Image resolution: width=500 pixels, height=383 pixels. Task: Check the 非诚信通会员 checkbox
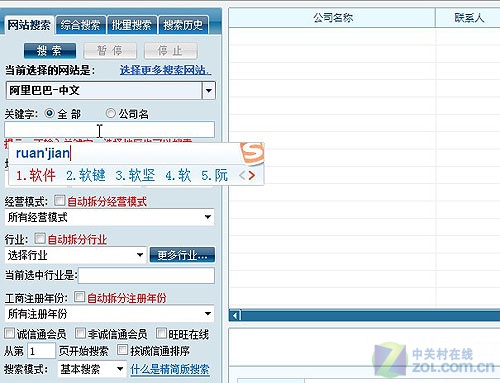[x=80, y=333]
